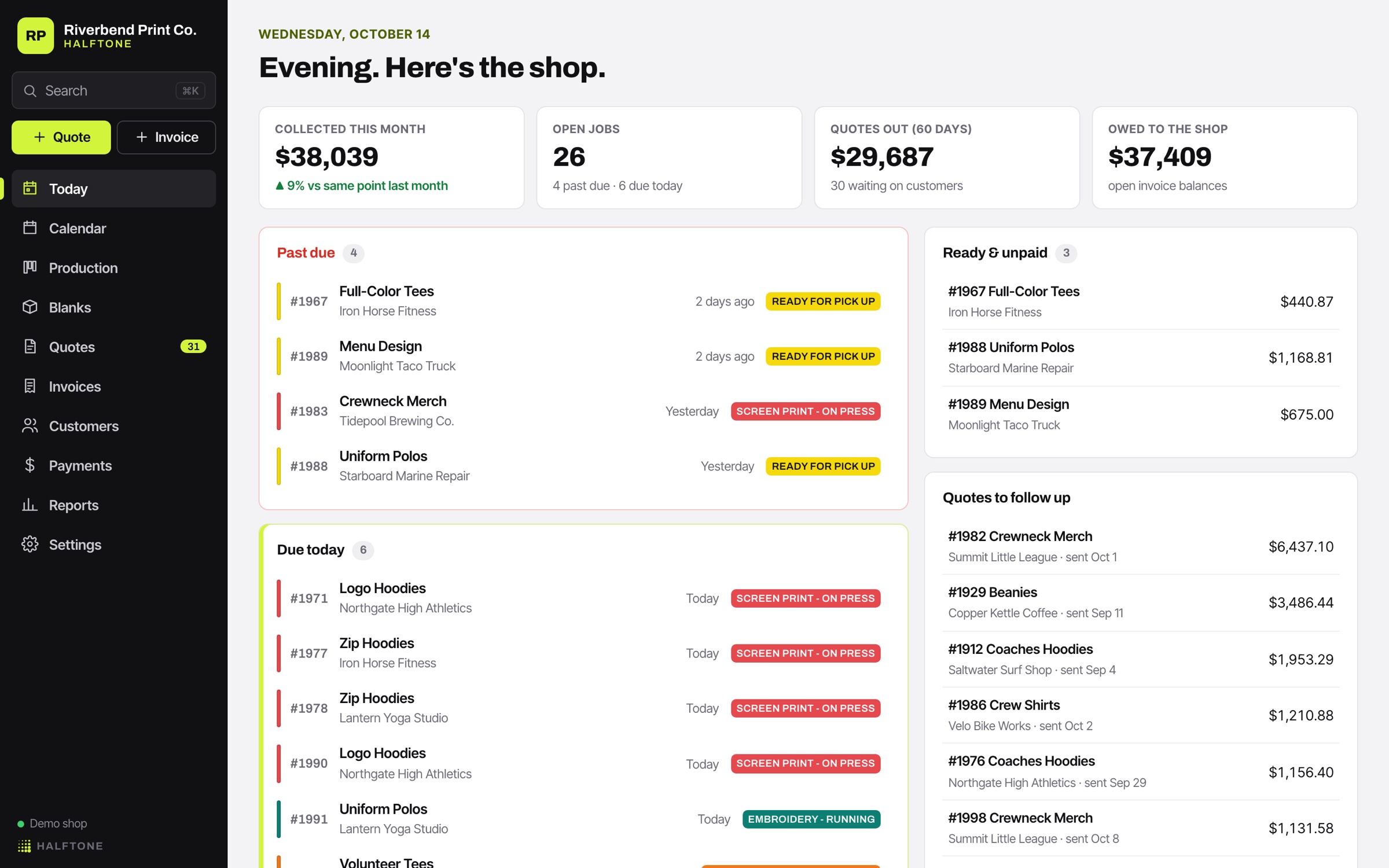Open quote #1929 Beanies
The height and width of the screenshot is (868, 1389).
point(1141,602)
